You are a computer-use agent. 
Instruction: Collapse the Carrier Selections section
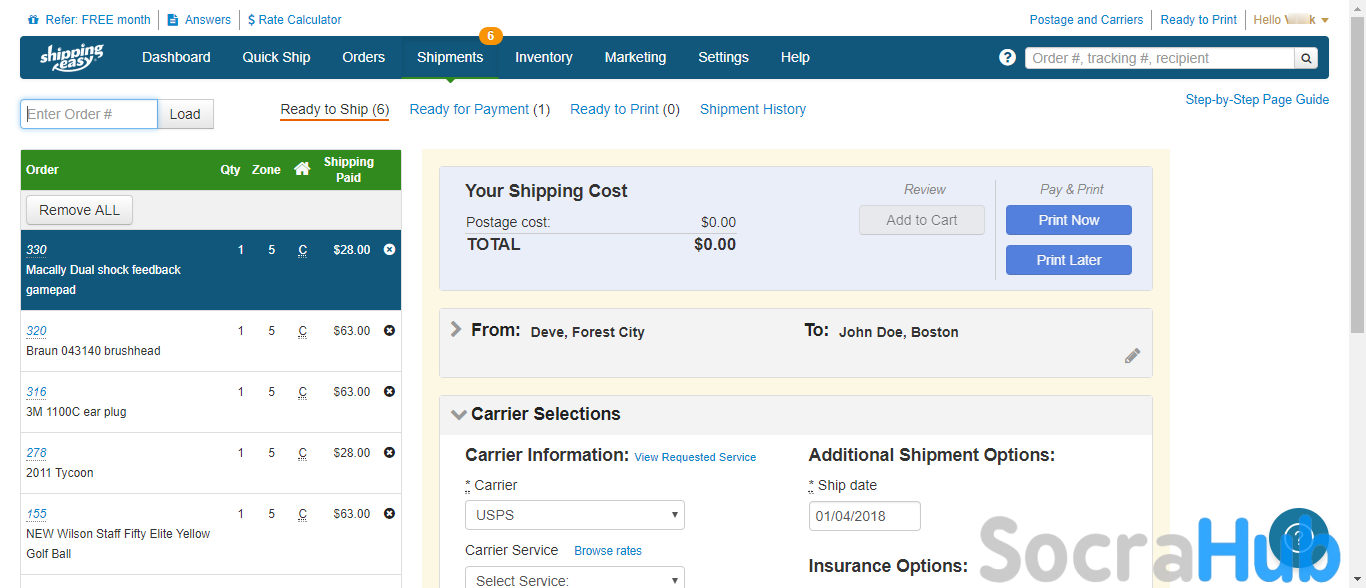(x=459, y=414)
